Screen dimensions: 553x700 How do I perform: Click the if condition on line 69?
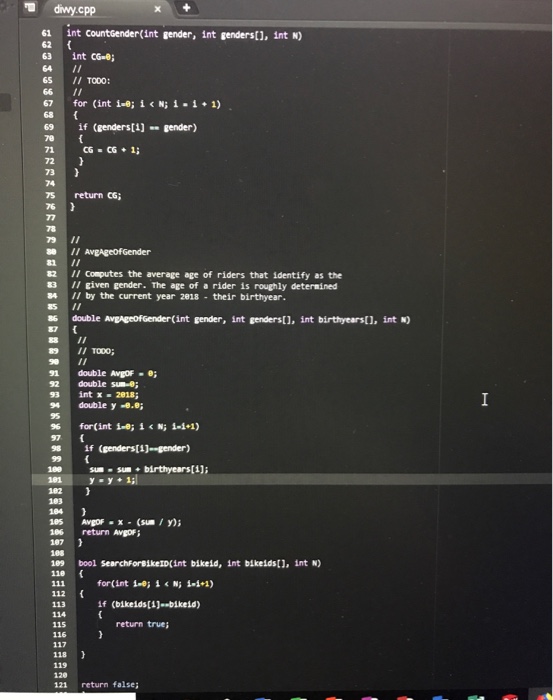point(137,127)
